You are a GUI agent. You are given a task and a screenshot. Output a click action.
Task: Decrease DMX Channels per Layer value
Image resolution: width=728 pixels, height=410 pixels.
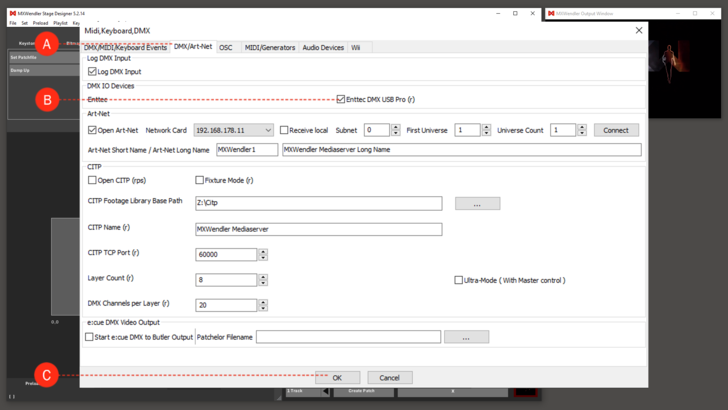(263, 308)
